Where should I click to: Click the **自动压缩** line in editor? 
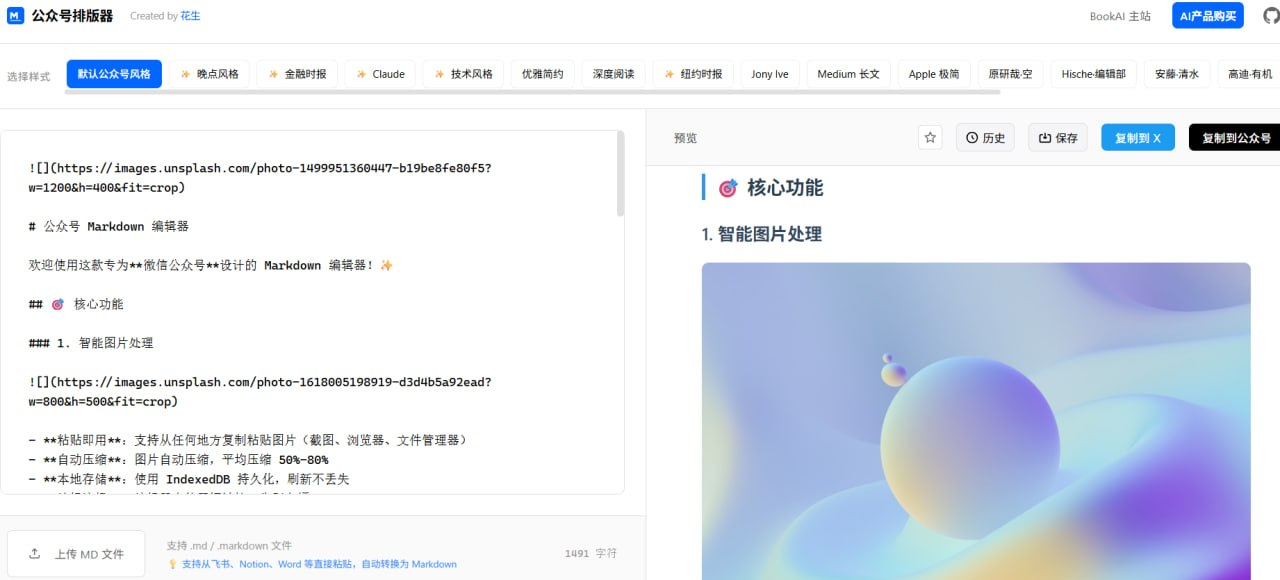point(178,460)
